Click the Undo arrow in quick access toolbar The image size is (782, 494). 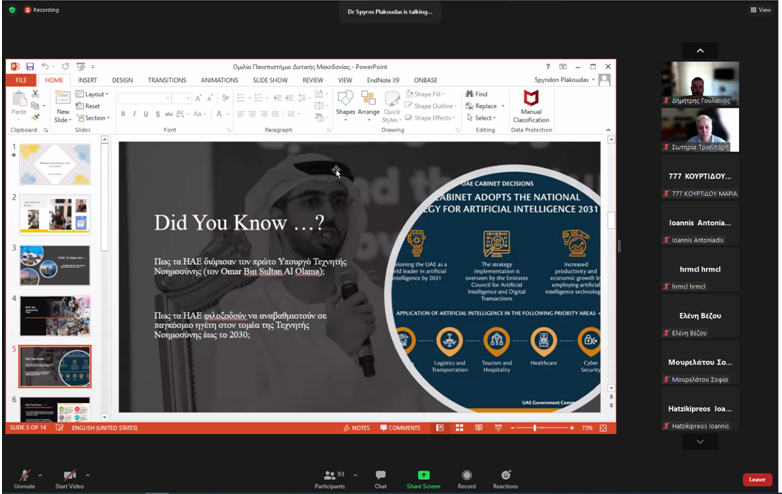45,66
